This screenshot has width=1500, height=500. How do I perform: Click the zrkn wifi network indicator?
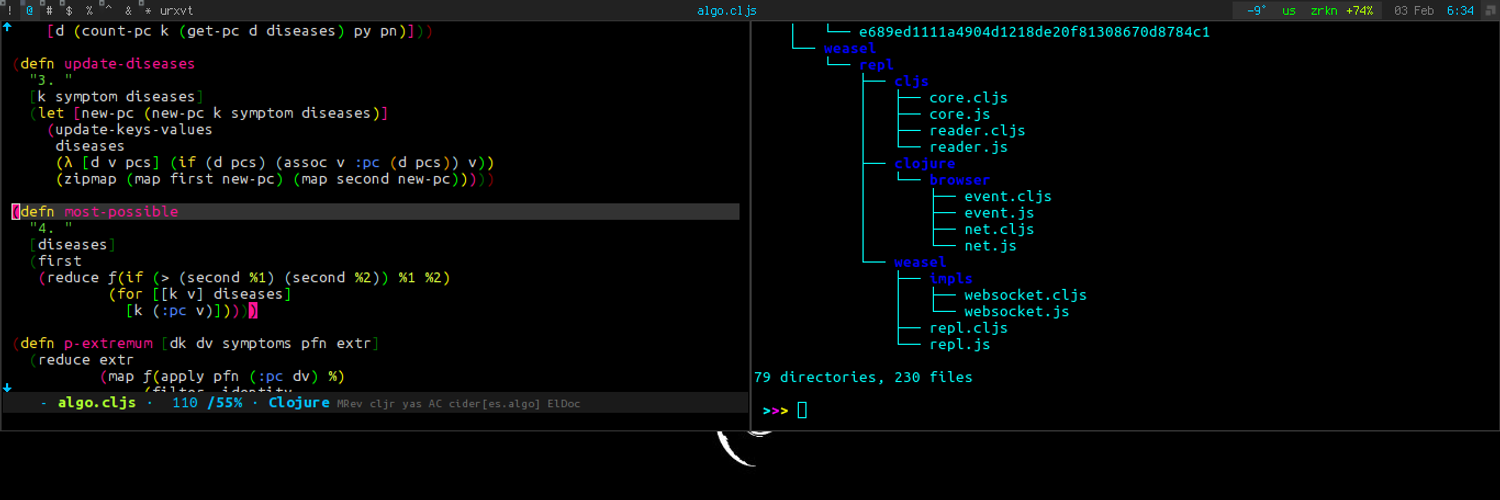tap(1325, 10)
